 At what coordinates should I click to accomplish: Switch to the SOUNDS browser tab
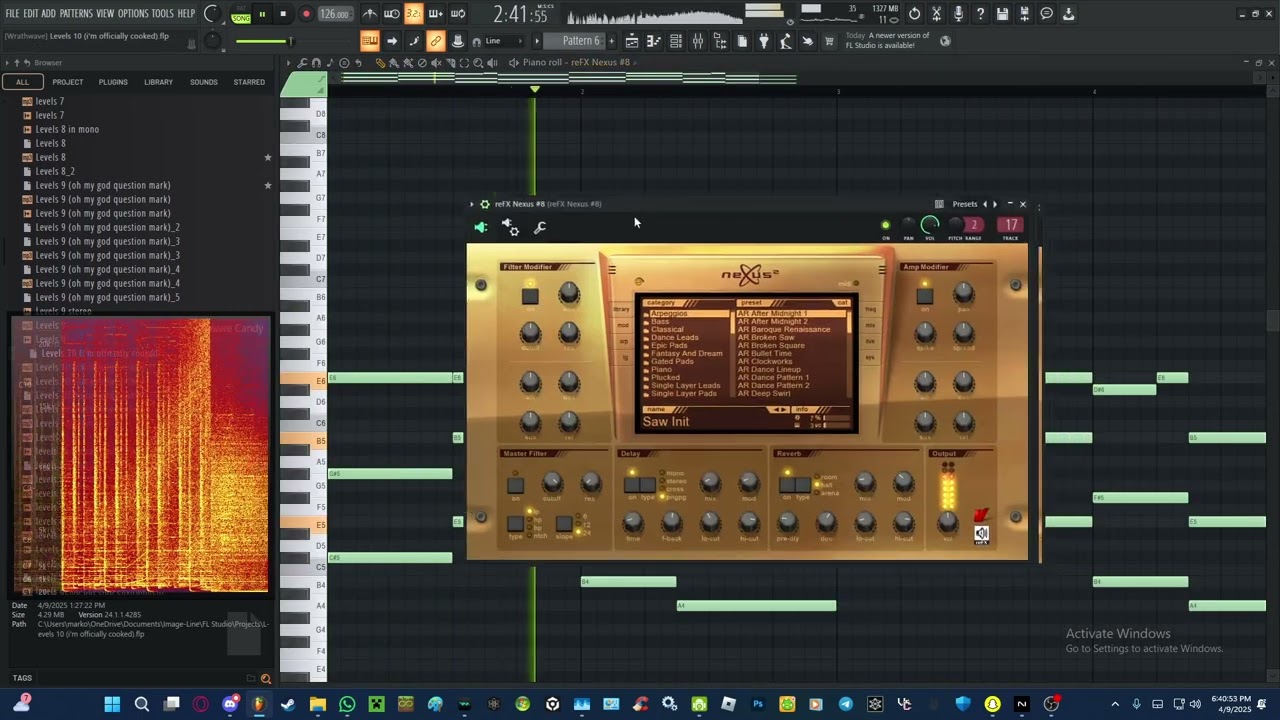(x=204, y=82)
